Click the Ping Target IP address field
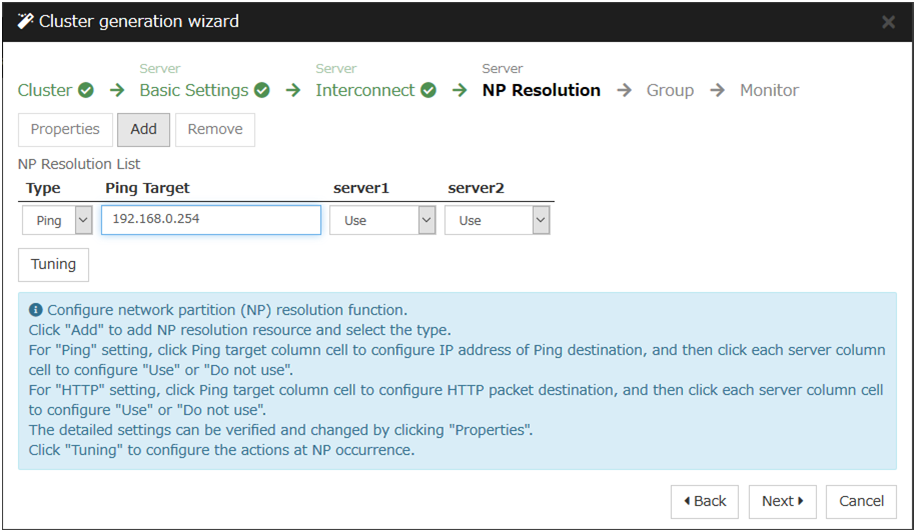 point(211,220)
